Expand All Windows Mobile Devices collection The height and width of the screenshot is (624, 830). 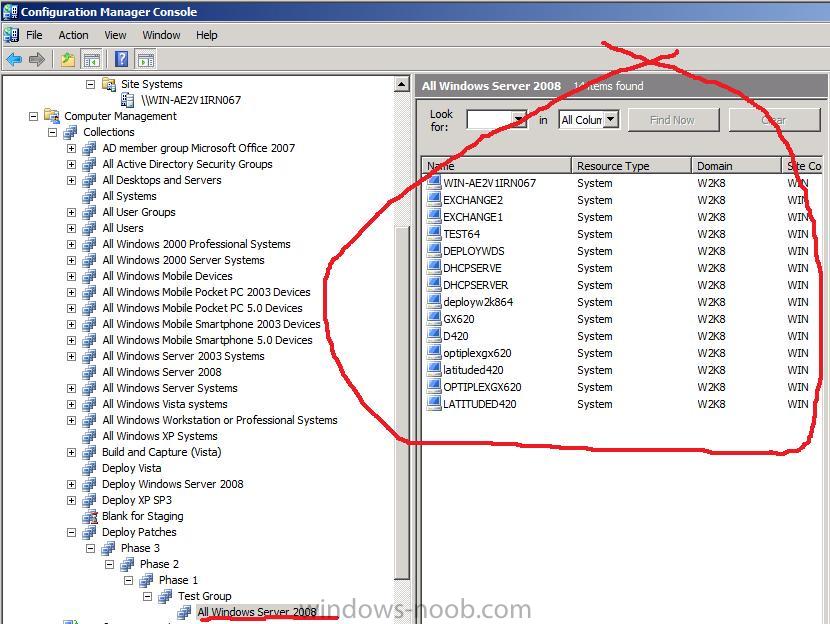tap(71, 276)
